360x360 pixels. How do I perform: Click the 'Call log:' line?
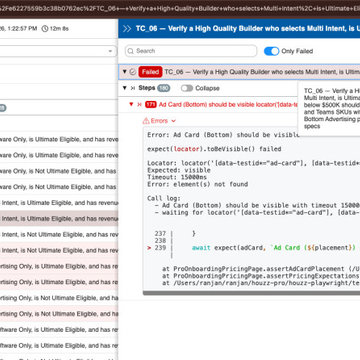[x=164, y=198]
